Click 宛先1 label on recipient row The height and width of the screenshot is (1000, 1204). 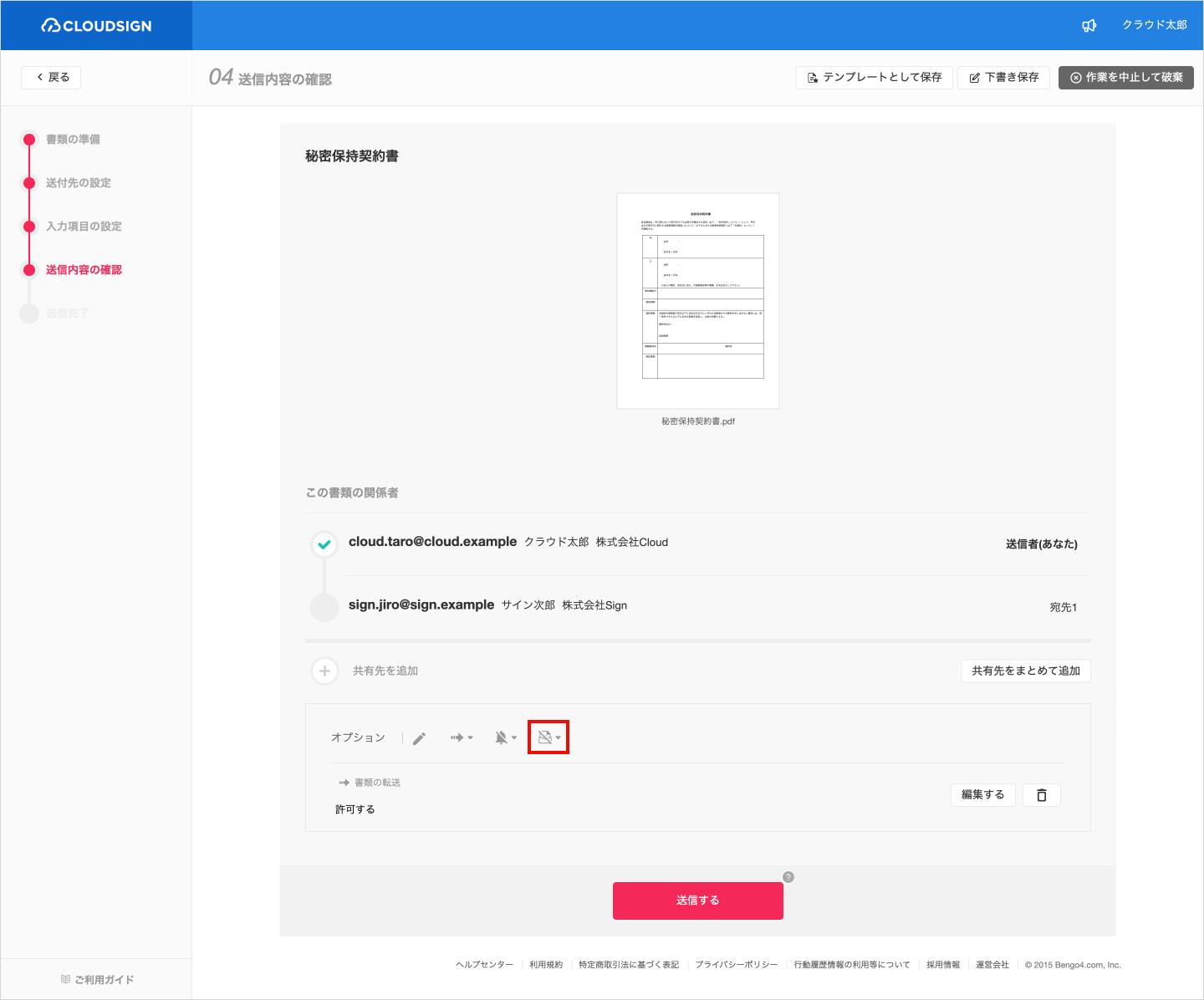[1064, 607]
